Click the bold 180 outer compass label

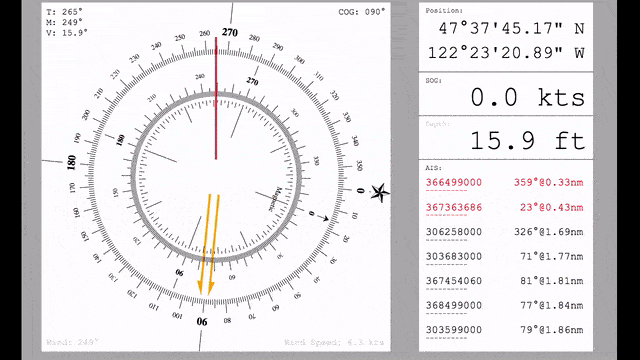(71, 162)
